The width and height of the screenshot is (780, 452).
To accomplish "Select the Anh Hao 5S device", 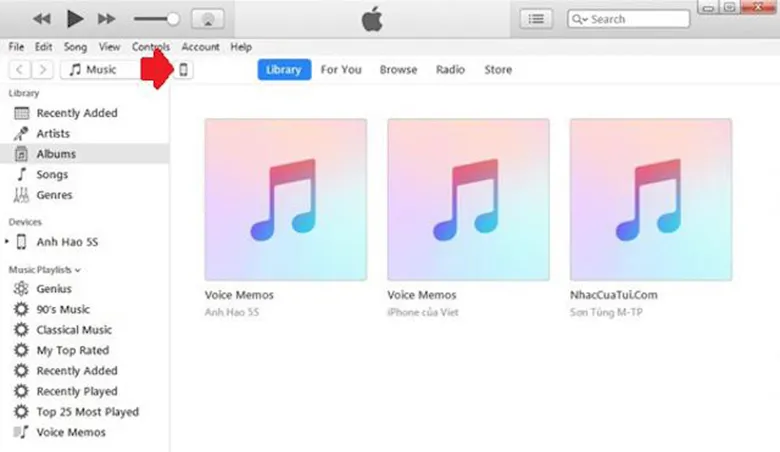I will (x=67, y=242).
